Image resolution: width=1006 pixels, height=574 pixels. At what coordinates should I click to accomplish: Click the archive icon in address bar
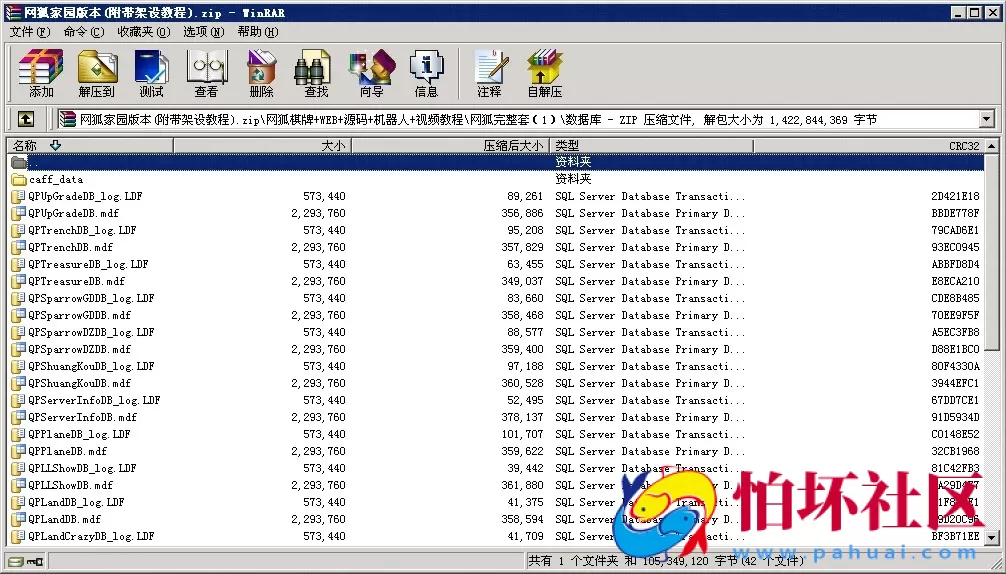pos(67,119)
